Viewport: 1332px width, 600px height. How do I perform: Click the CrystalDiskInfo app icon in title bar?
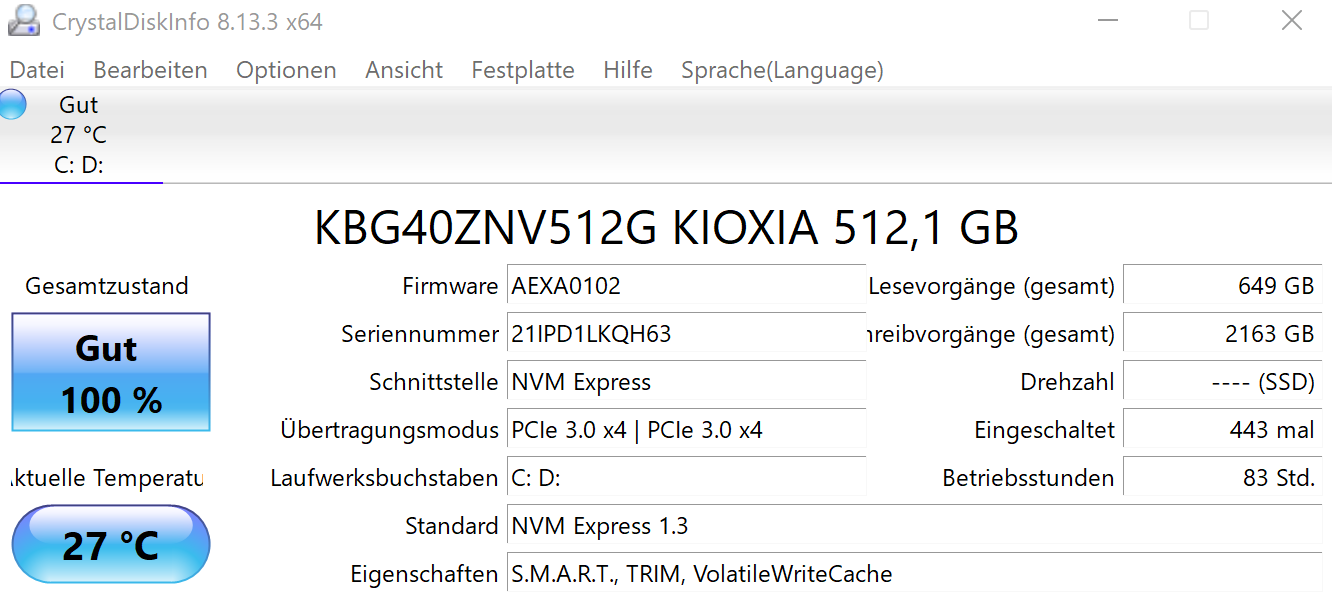[x=23, y=21]
